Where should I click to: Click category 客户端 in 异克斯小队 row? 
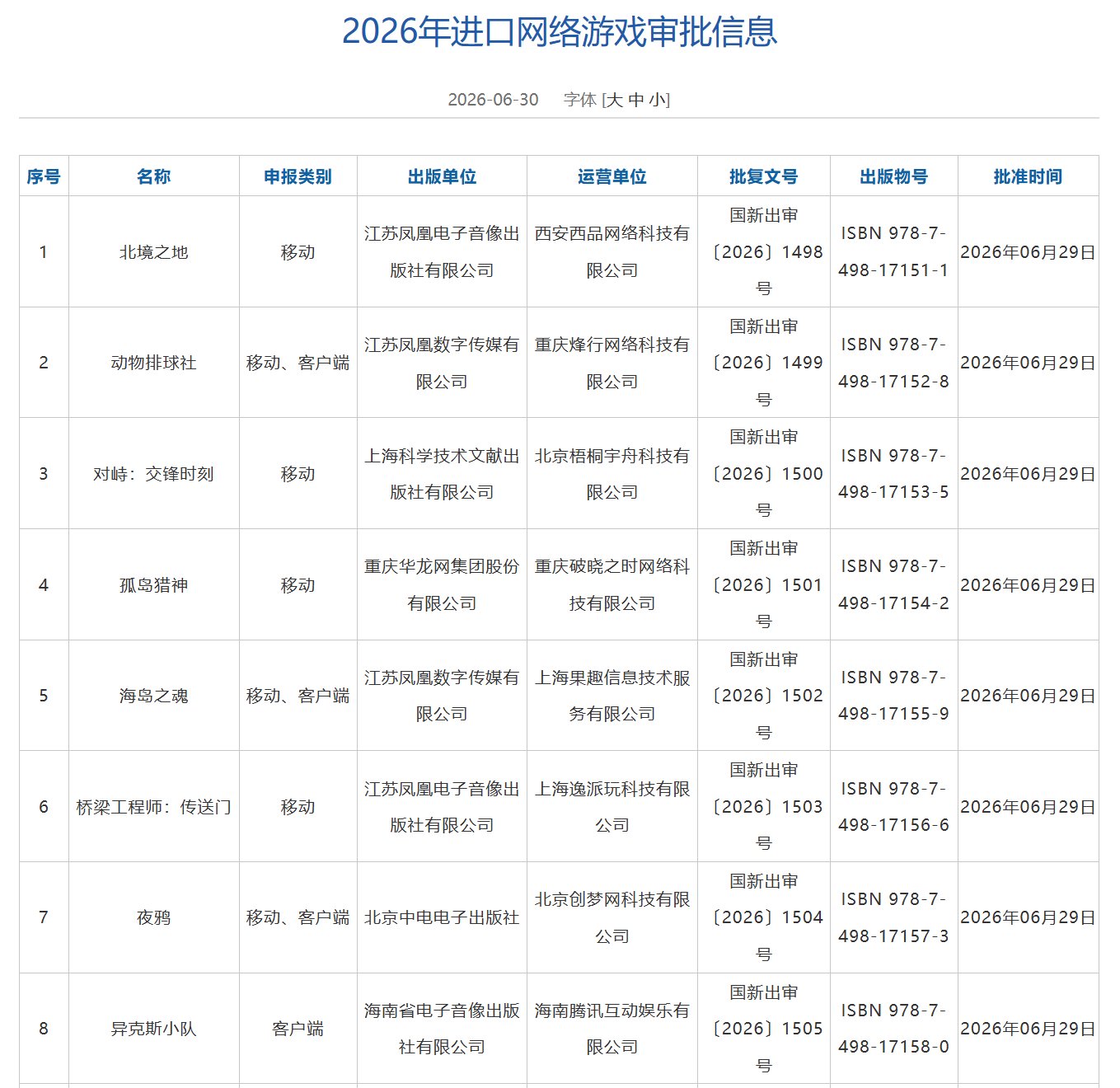click(298, 1029)
